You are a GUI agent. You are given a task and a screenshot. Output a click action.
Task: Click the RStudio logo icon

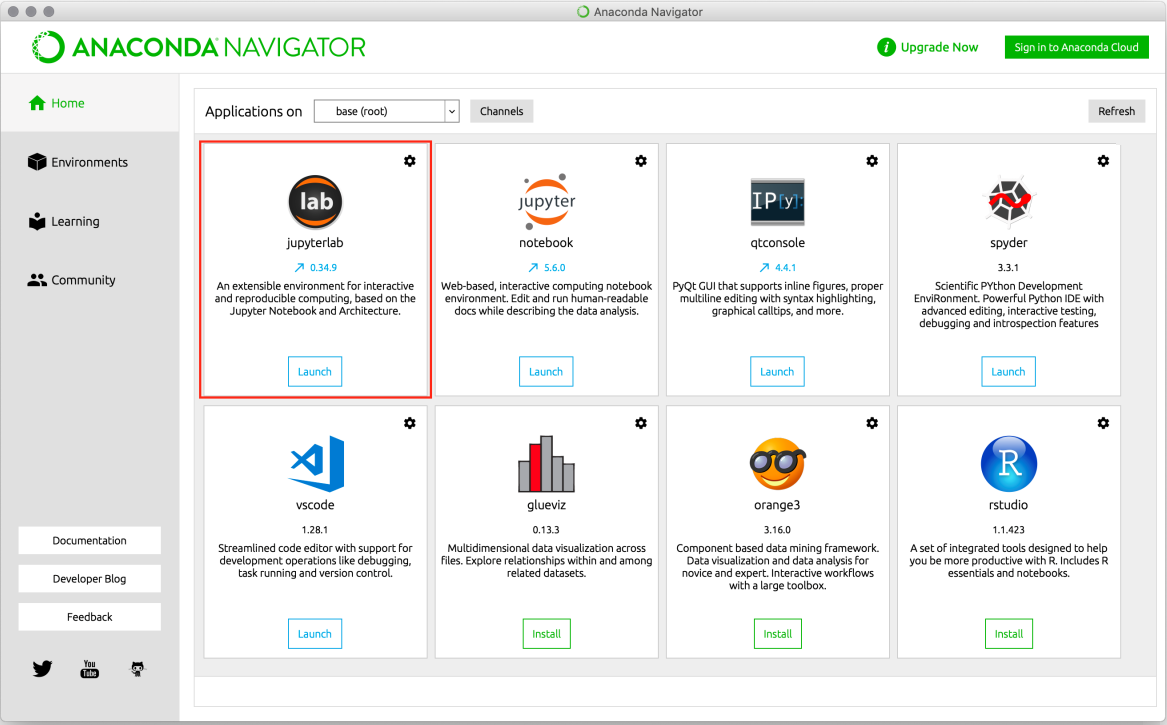click(1008, 464)
